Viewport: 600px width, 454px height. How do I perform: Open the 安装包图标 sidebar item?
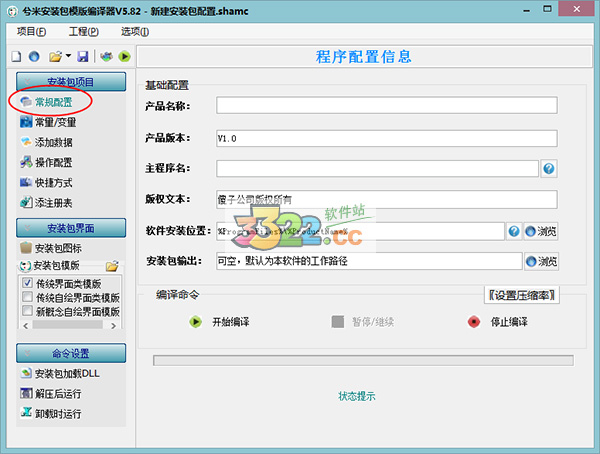(x=51, y=248)
